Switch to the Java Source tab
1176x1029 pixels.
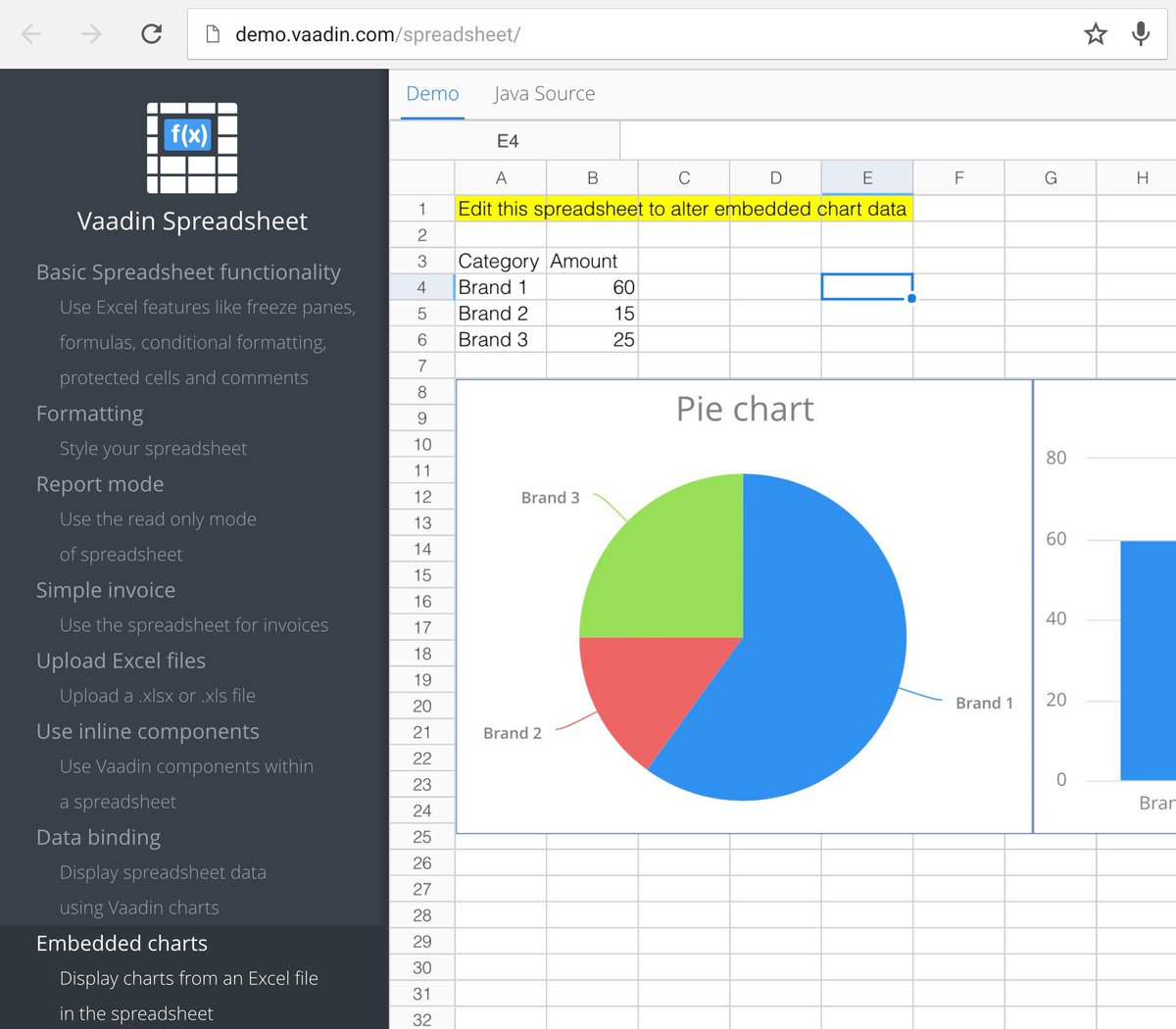click(x=544, y=94)
